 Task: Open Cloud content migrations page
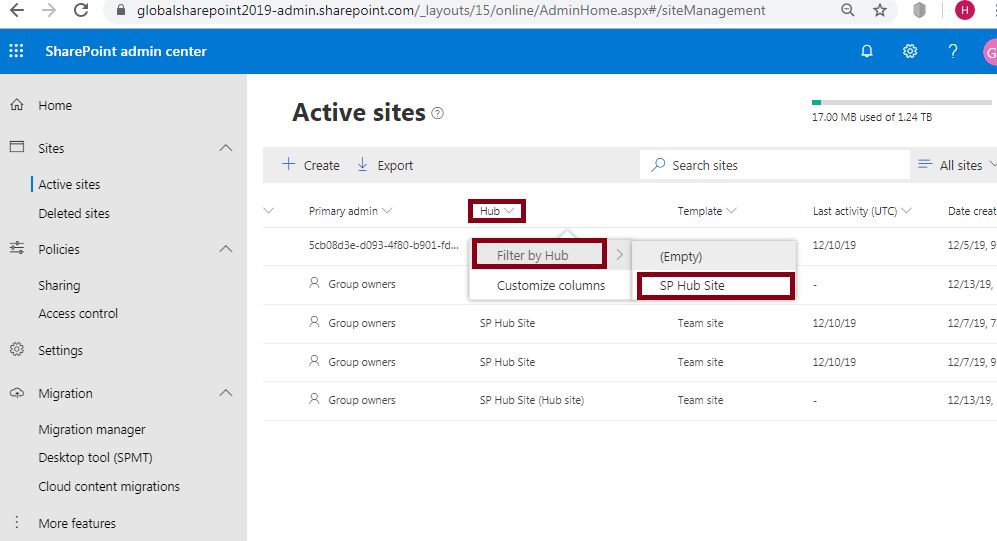(109, 486)
